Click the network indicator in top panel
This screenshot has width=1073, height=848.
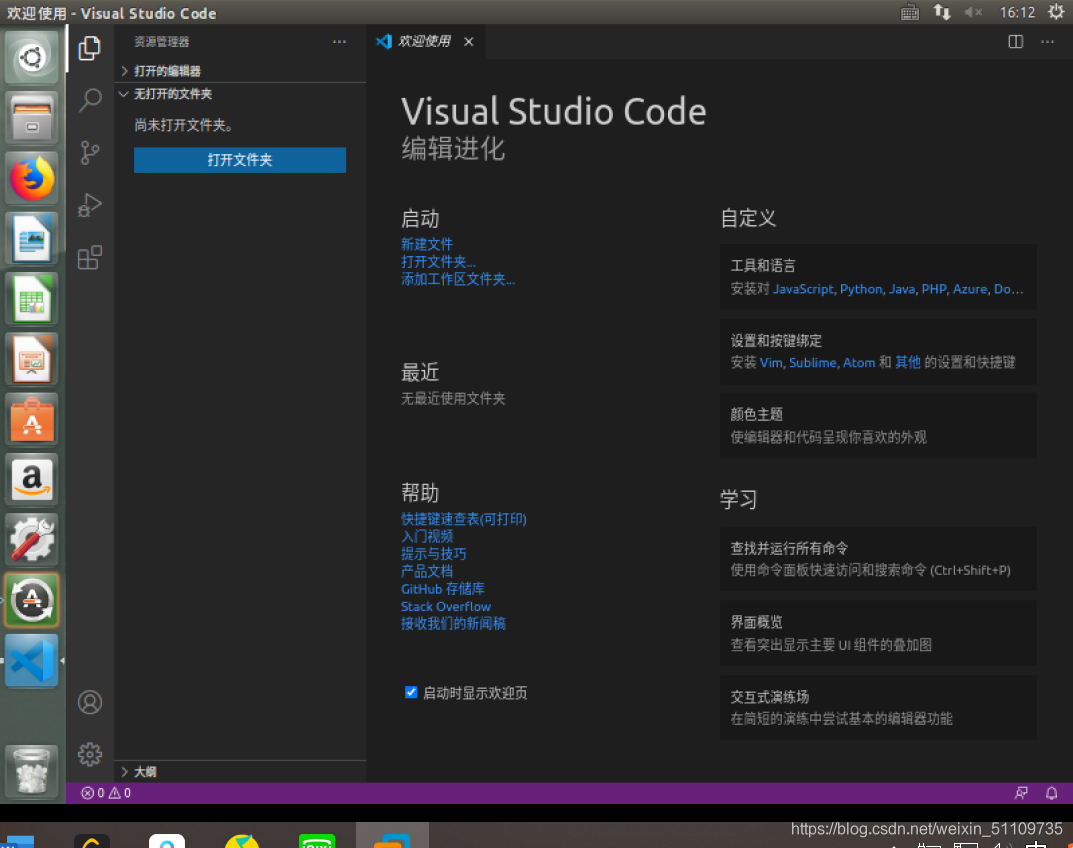point(942,12)
